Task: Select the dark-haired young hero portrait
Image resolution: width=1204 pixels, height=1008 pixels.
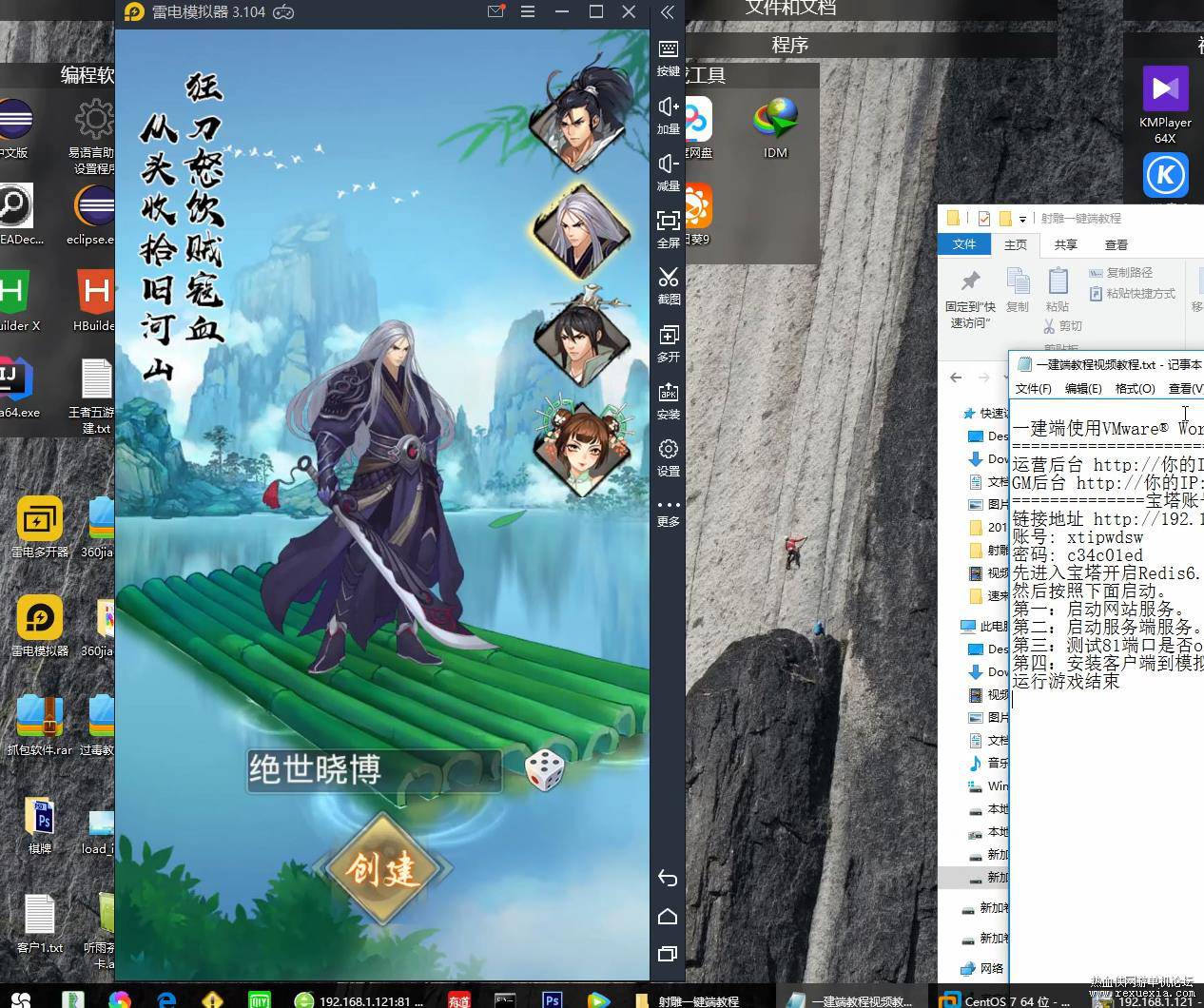Action: tap(581, 339)
